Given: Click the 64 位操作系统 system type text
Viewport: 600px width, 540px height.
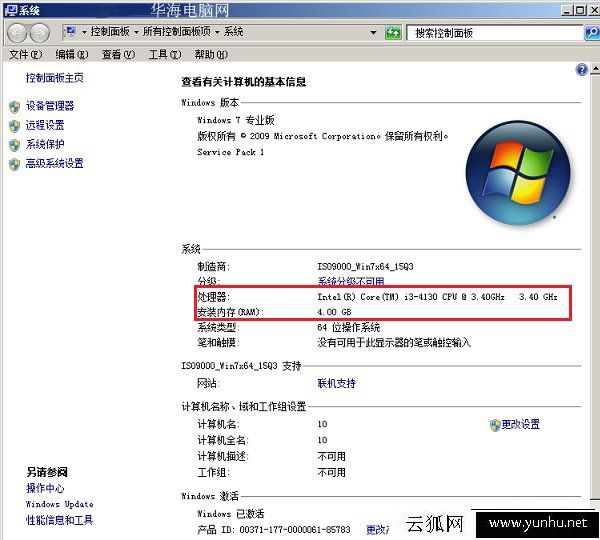Looking at the screenshot, I should point(349,327).
